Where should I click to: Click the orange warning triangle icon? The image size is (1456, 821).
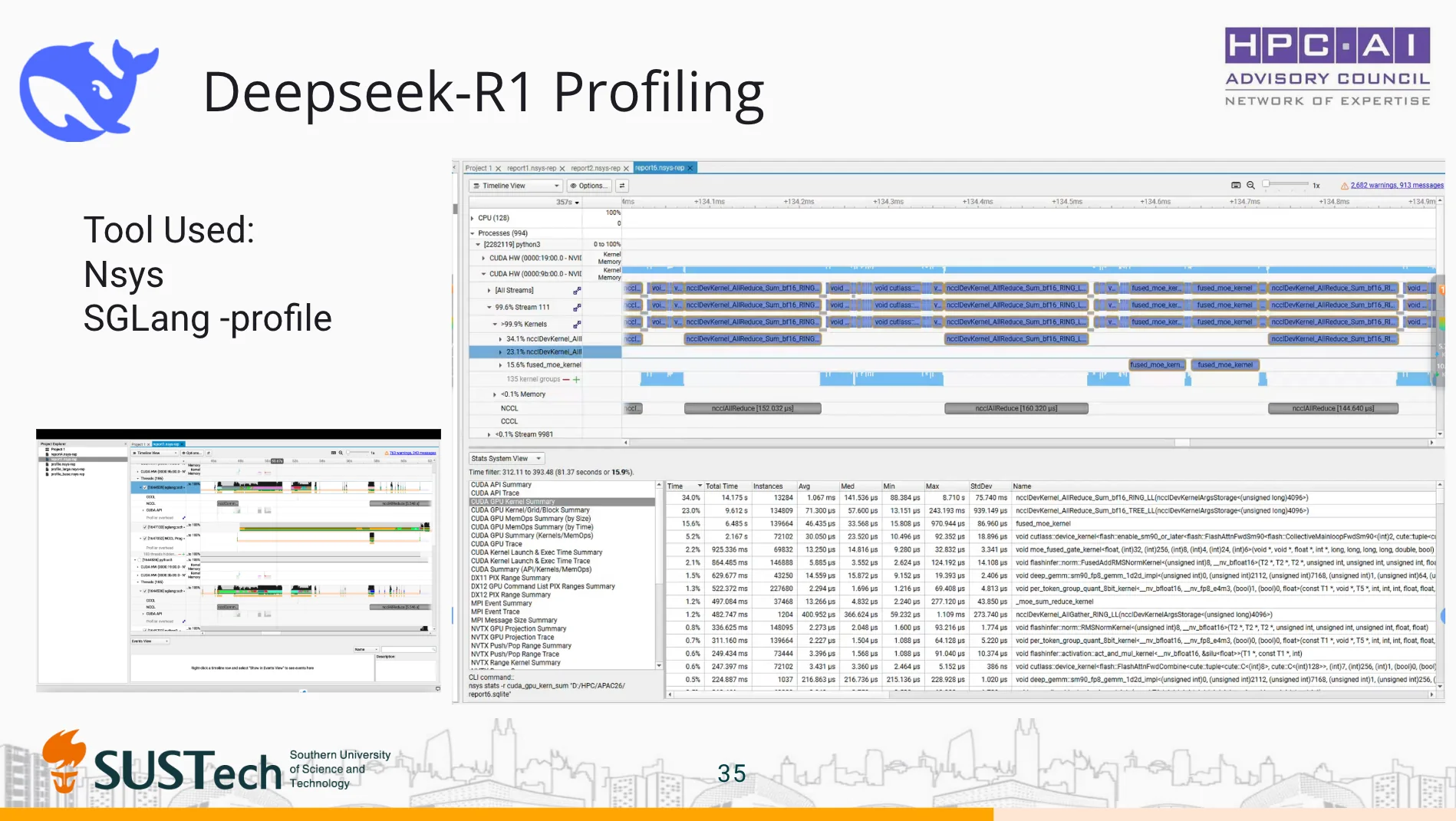pyautogui.click(x=1345, y=186)
